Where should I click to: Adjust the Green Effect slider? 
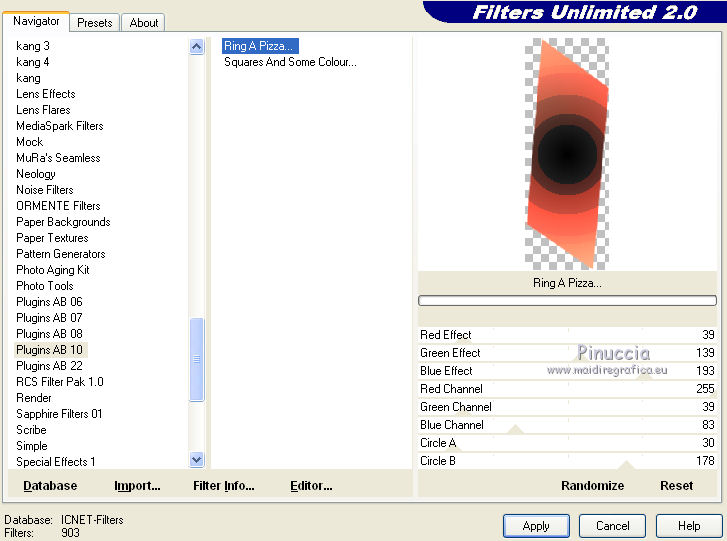click(x=567, y=353)
